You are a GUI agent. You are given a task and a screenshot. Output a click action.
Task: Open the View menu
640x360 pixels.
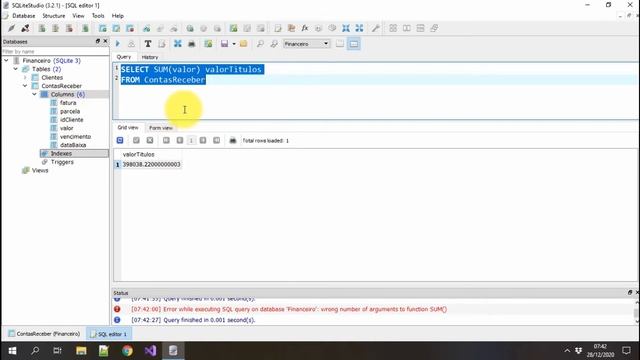[x=78, y=16]
